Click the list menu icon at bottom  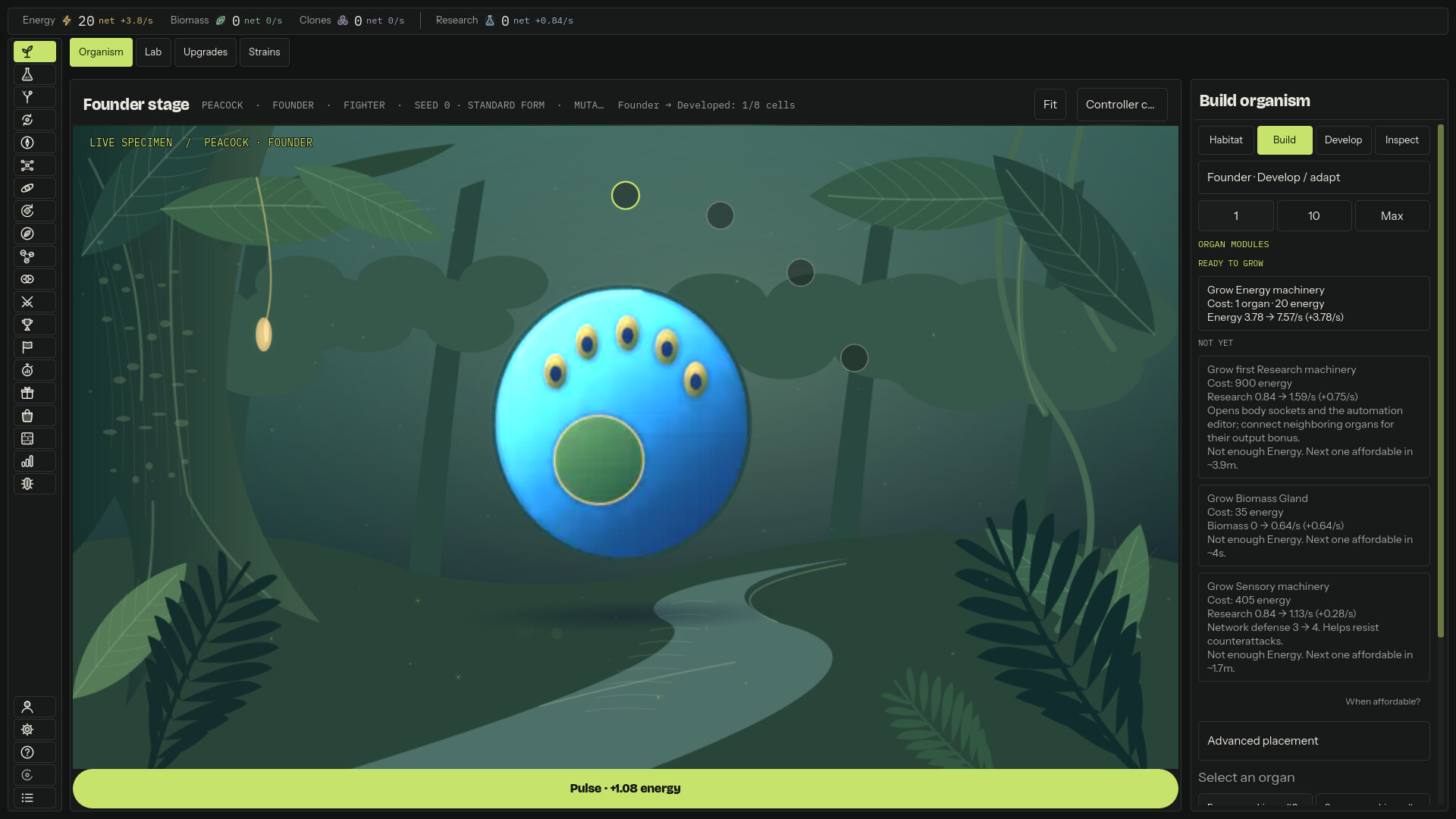pyautogui.click(x=35, y=798)
